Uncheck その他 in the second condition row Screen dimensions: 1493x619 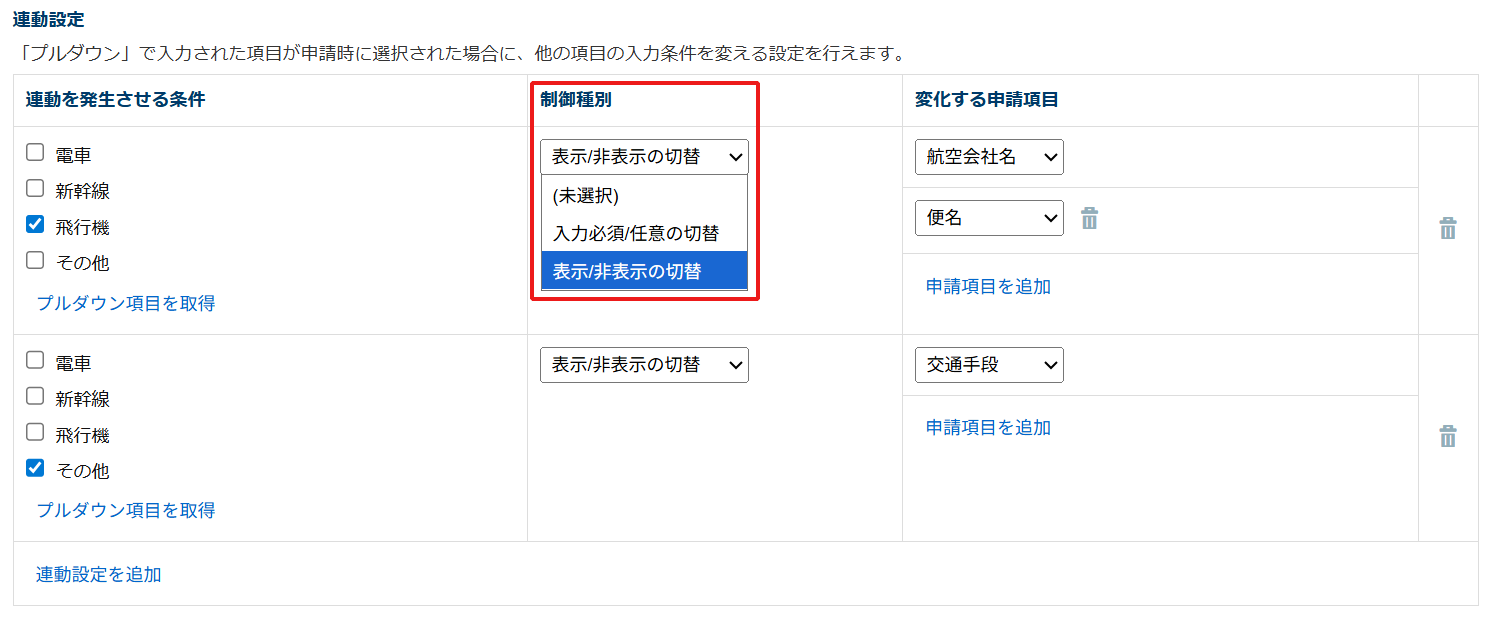coord(35,468)
